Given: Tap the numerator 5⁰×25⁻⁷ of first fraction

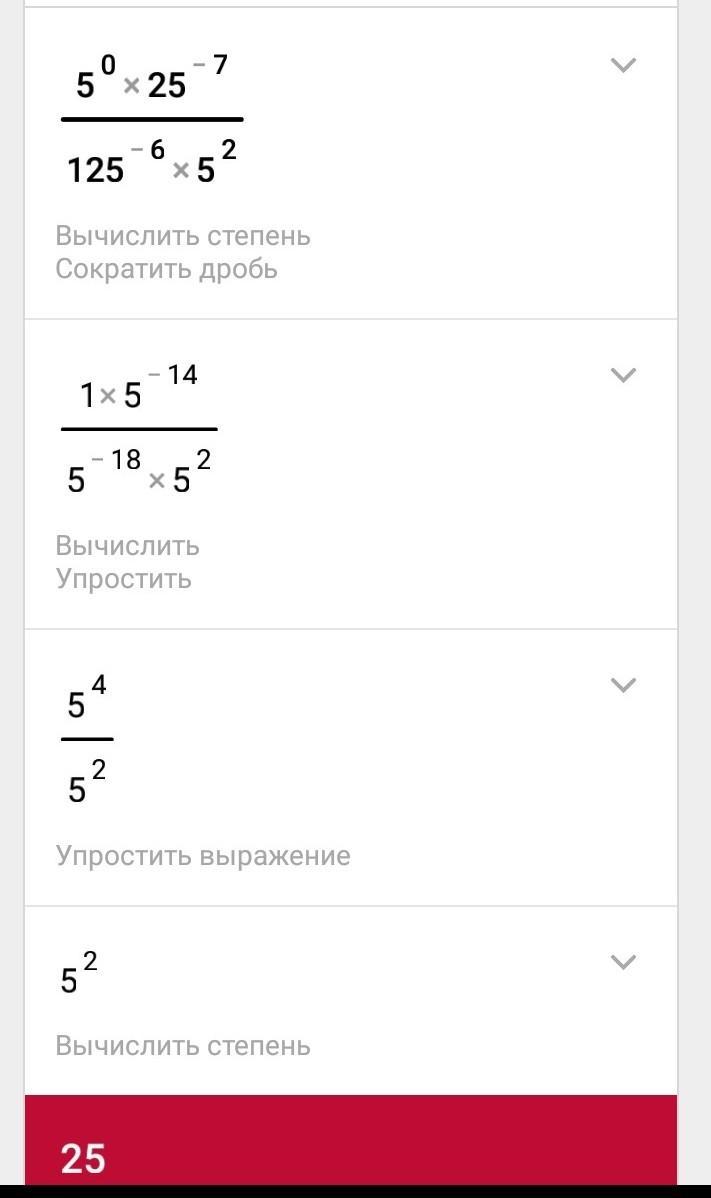Looking at the screenshot, I should 151,82.
